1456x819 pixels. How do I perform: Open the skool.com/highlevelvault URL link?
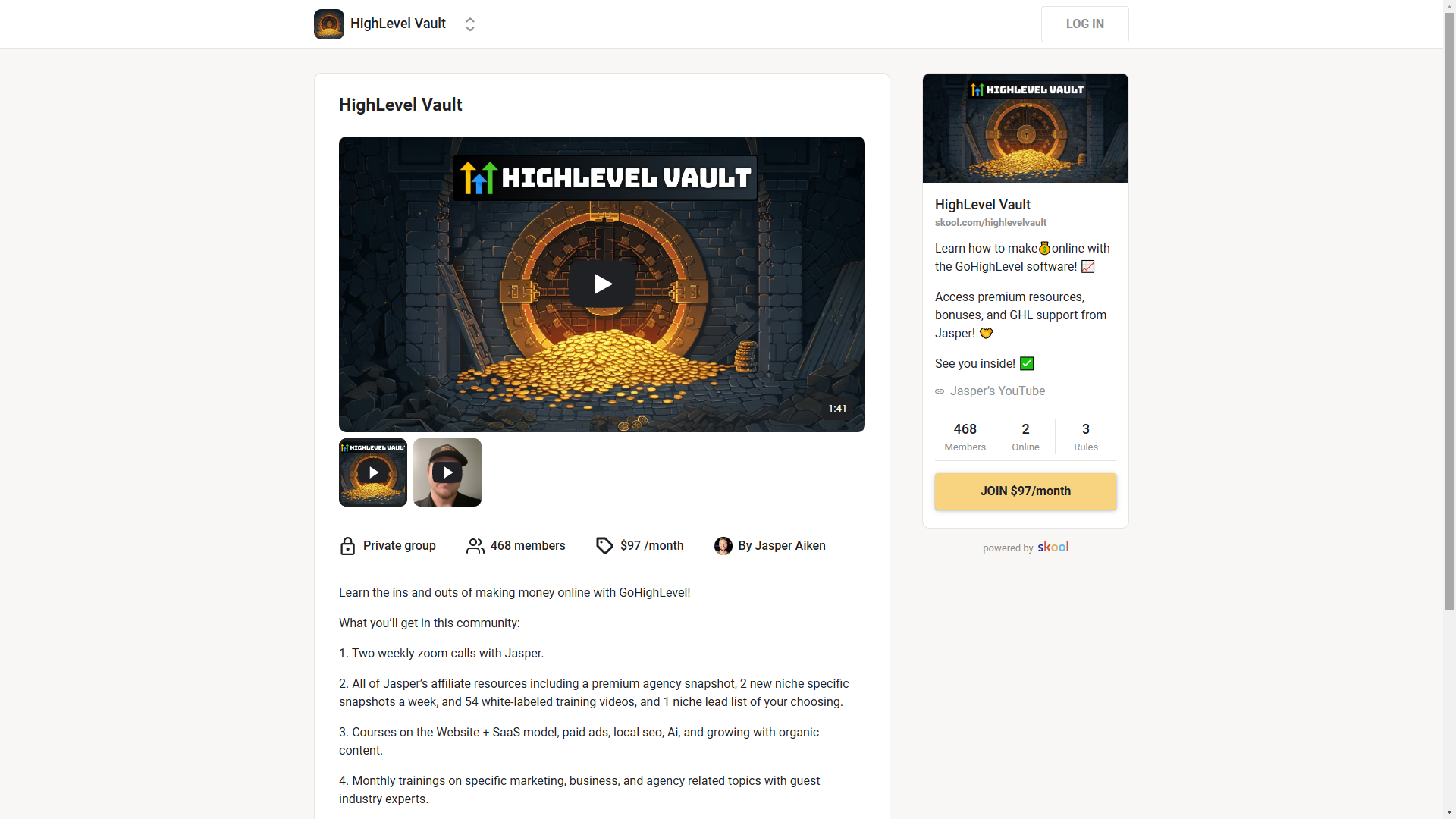click(990, 223)
